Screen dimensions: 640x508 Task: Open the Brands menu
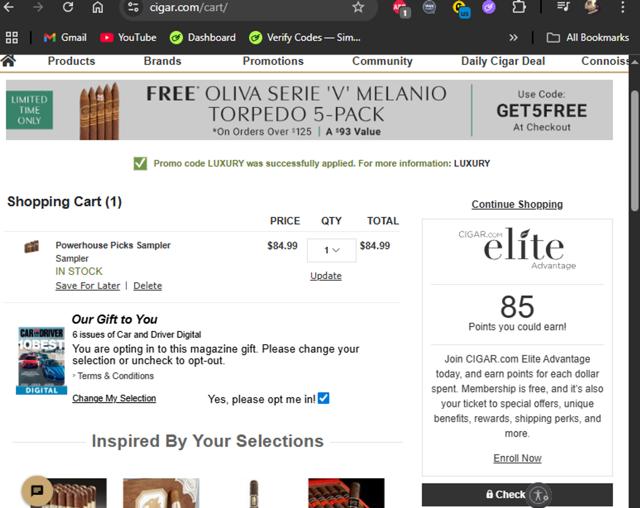point(162,61)
